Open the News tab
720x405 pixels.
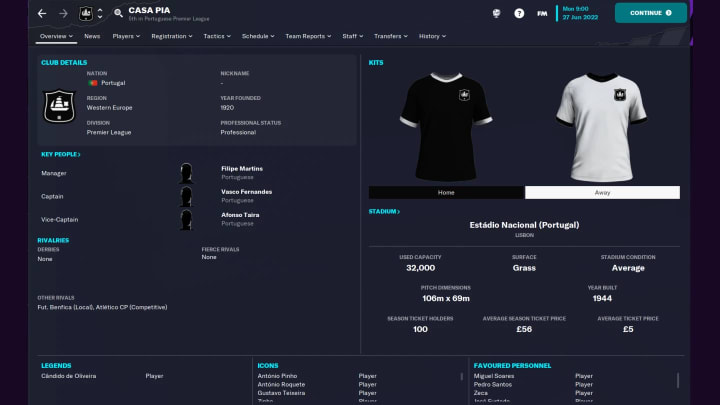[92, 36]
